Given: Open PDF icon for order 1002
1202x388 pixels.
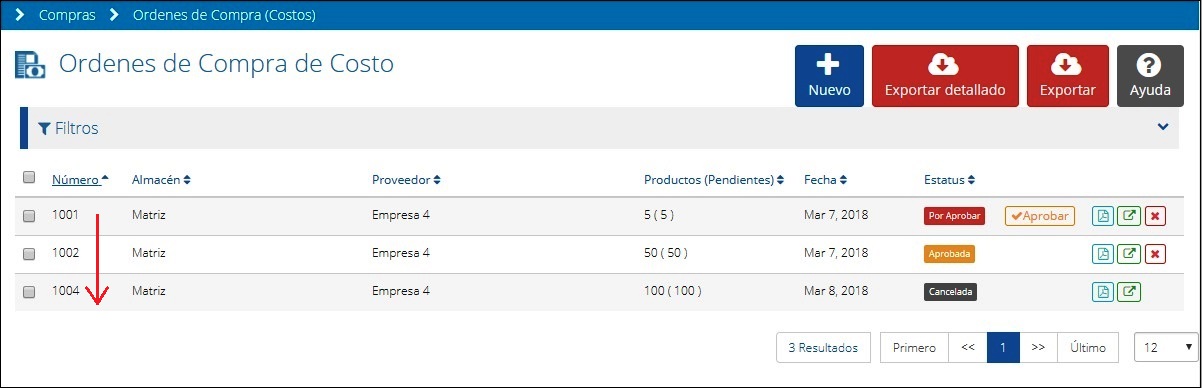Looking at the screenshot, I should pos(1103,254).
